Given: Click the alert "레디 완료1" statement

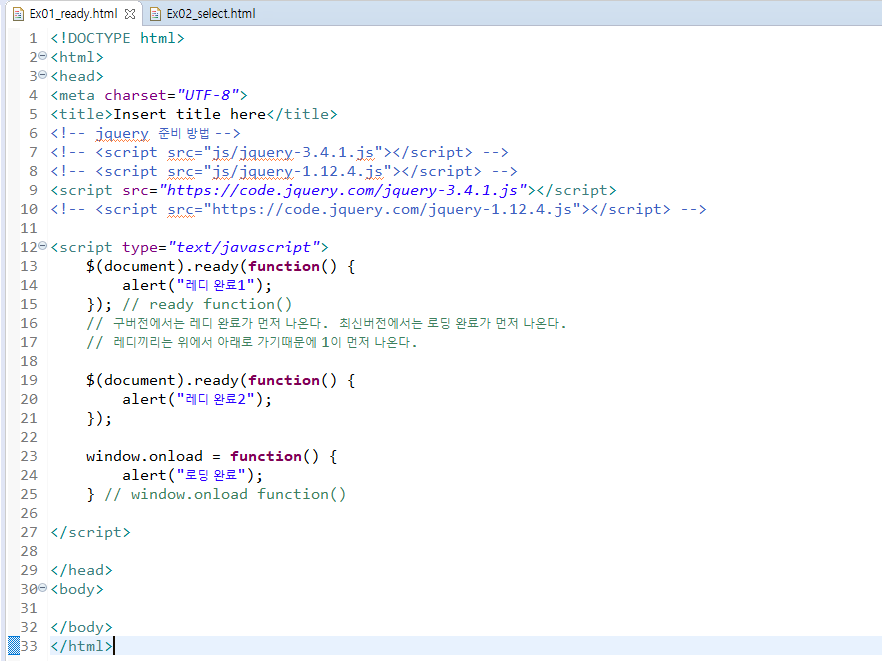Looking at the screenshot, I should [197, 285].
